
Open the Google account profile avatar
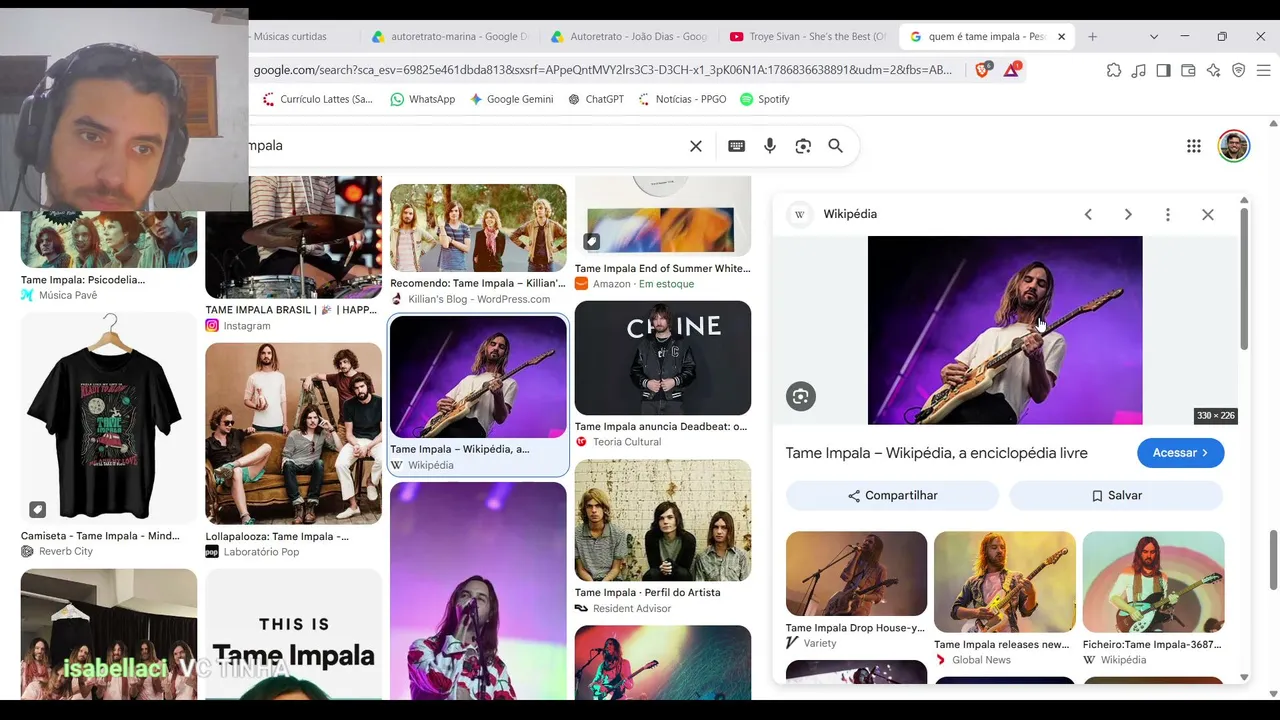tap(1234, 146)
